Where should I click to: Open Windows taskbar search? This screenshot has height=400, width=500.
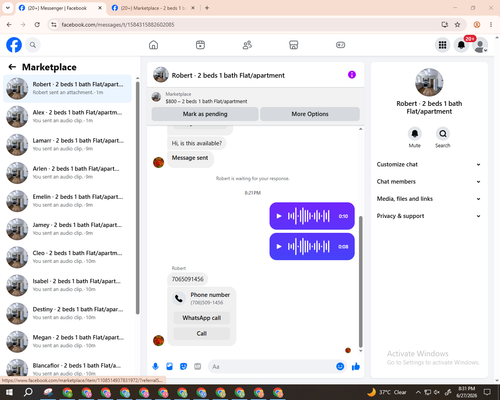[x=28, y=392]
